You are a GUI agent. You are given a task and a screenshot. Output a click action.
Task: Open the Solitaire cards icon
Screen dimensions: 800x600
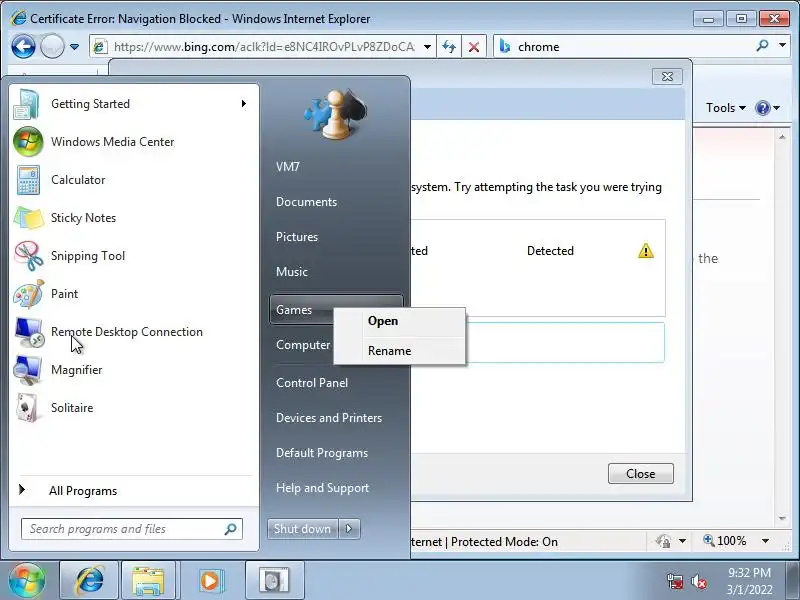(x=27, y=408)
